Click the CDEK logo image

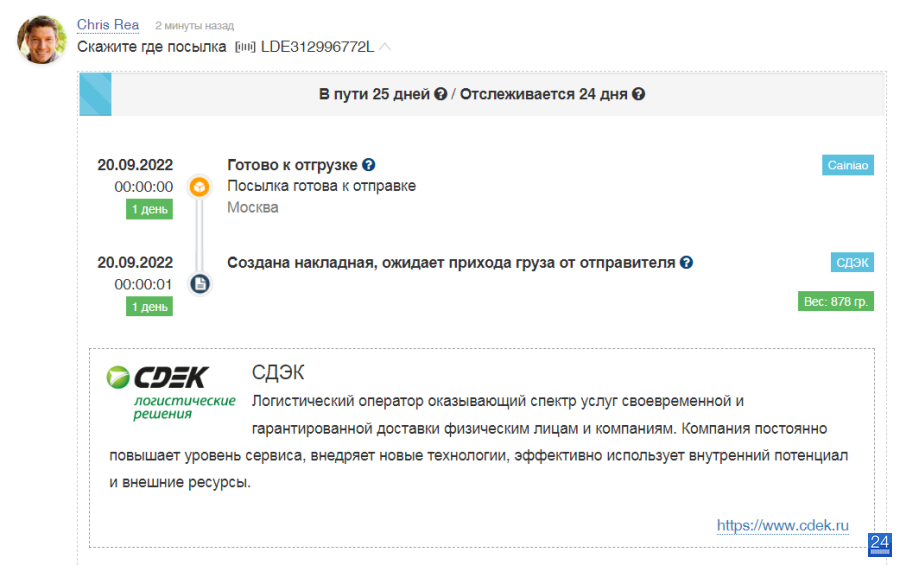point(170,392)
